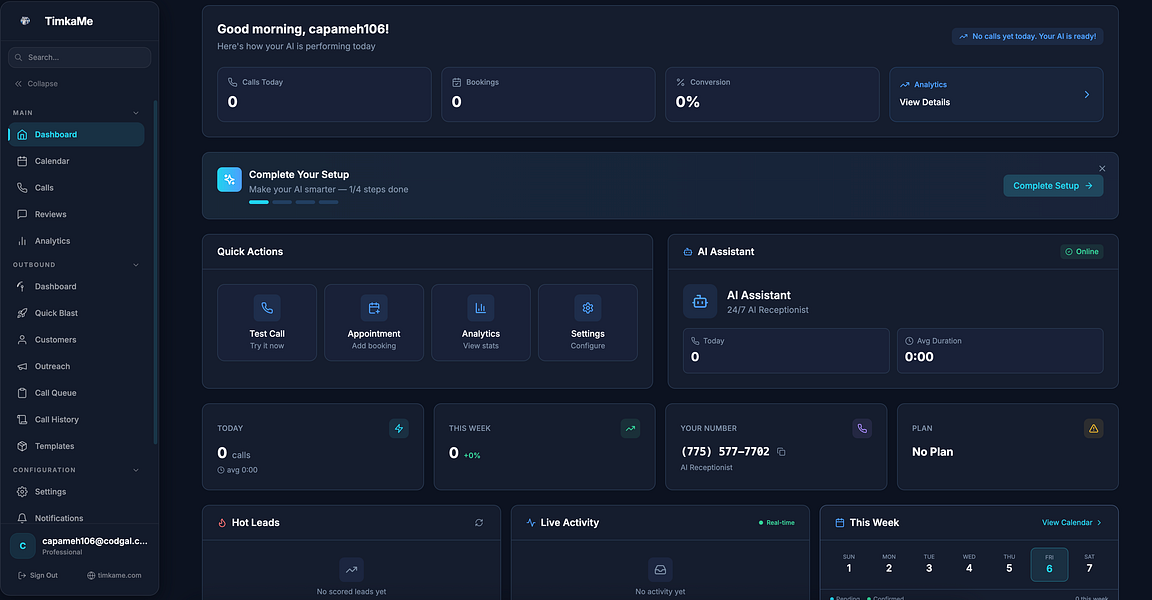1152x600 pixels.
Task: Click the AI Assistant robot avatar icon
Action: [x=700, y=302]
